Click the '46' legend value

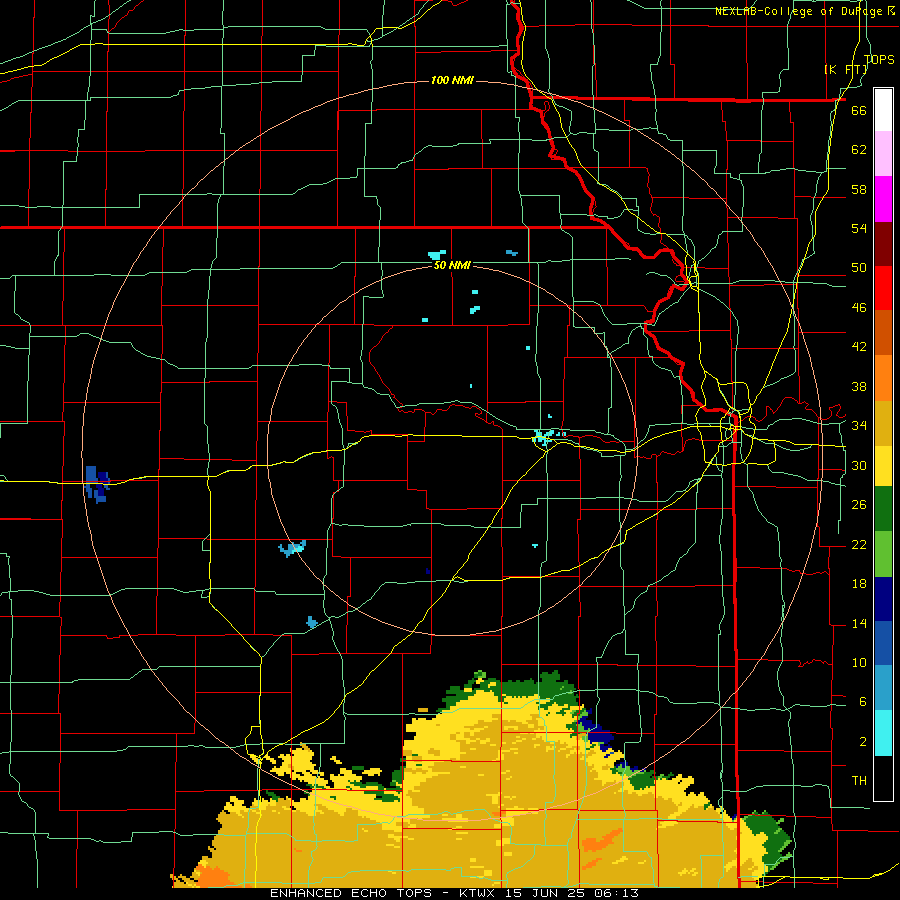pos(859,308)
